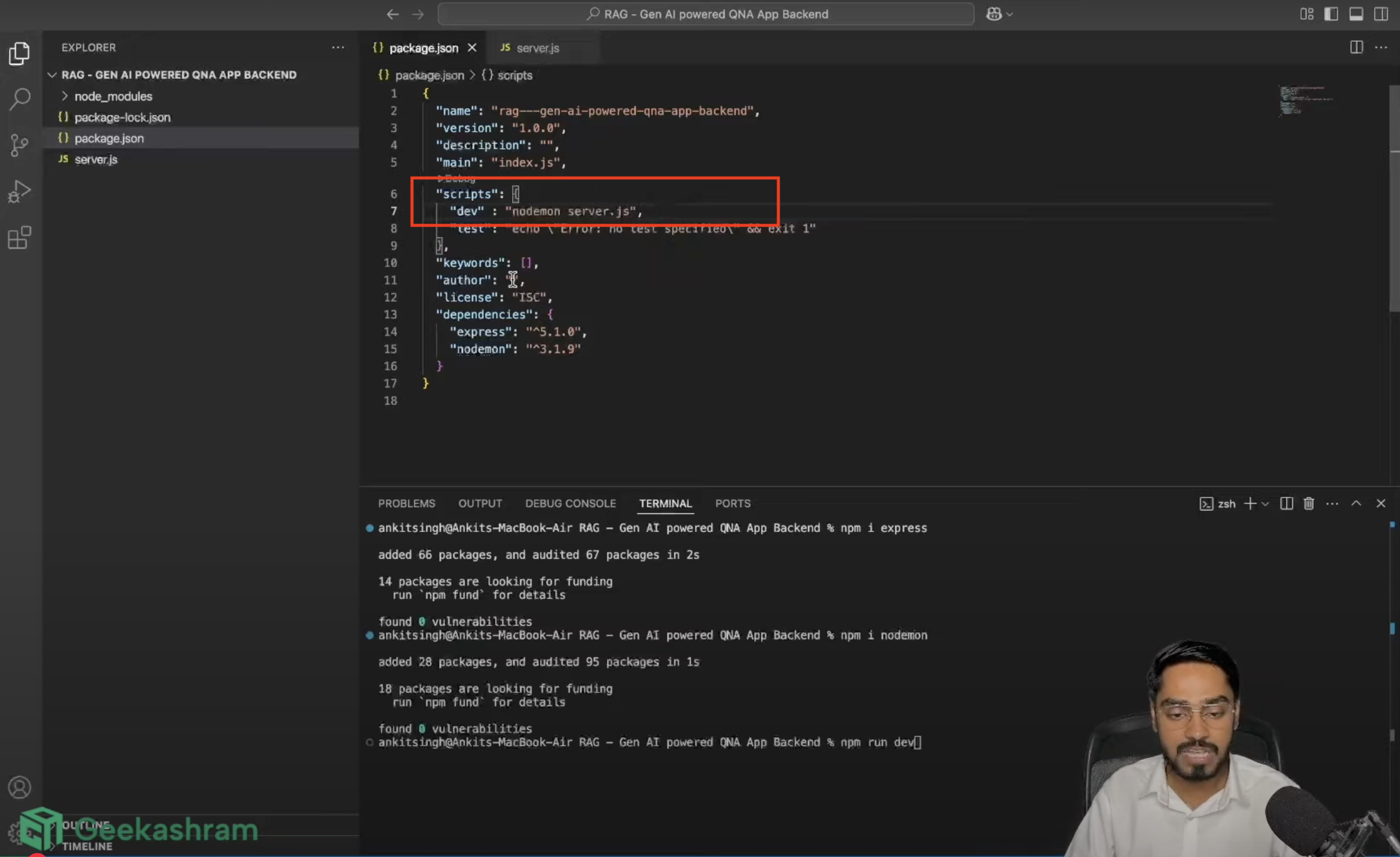Image resolution: width=1400 pixels, height=857 pixels.
Task: Toggle primary side bar visibility
Action: pos(1331,14)
